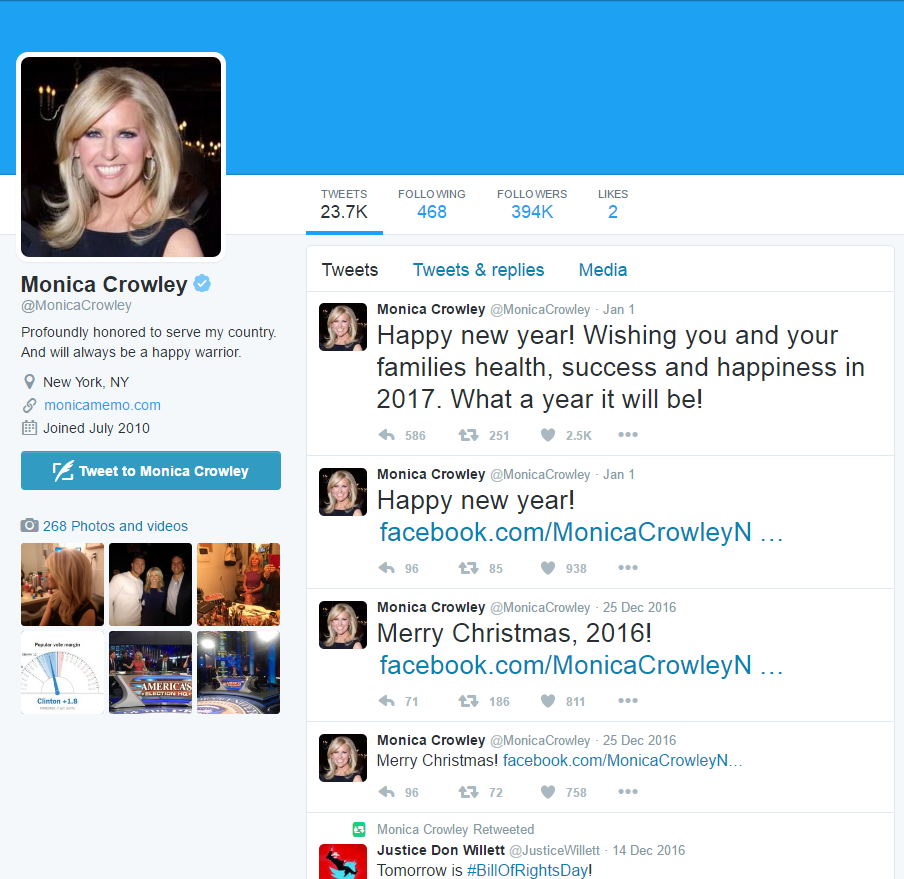This screenshot has height=879, width=904.
Task: Click Tweet to Monica Crowley button
Action: click(x=151, y=470)
